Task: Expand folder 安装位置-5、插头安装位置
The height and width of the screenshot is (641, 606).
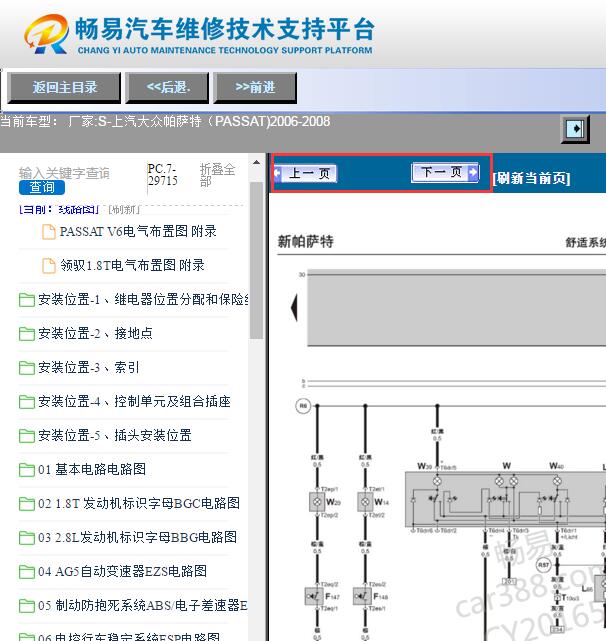Action: pos(114,435)
